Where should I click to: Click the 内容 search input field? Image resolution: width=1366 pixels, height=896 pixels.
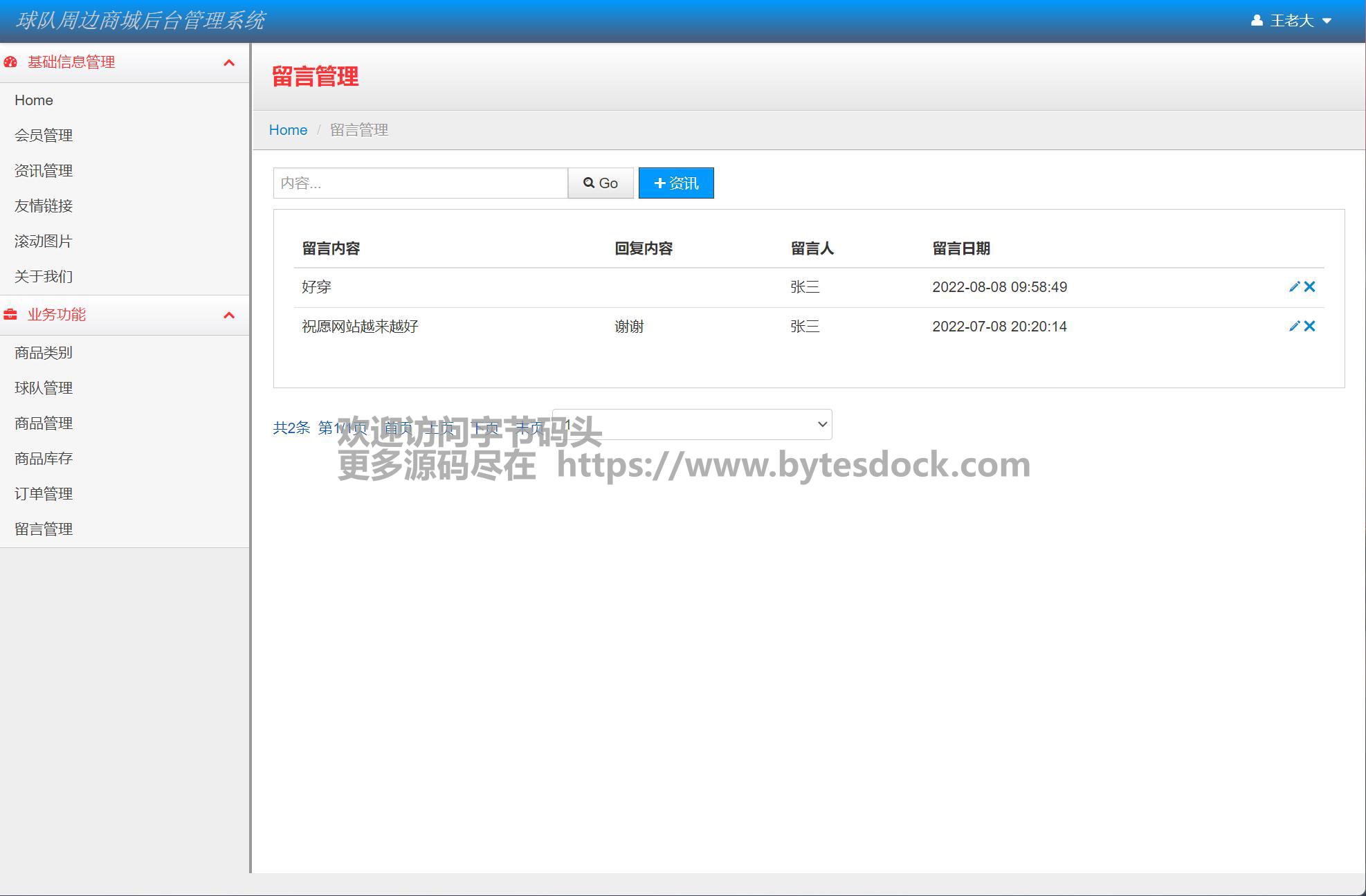point(420,183)
